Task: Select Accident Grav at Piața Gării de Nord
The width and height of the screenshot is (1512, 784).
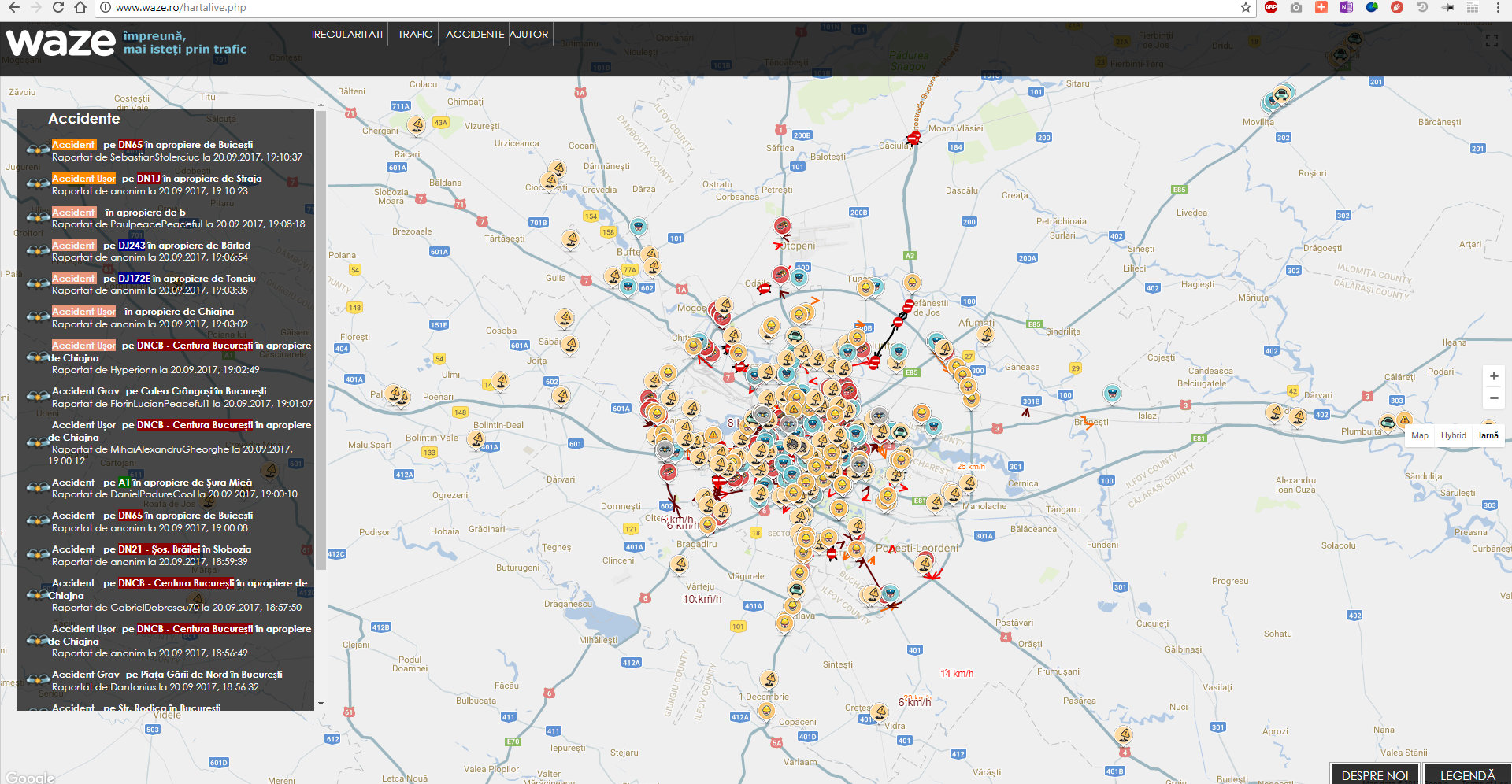Action: 171,680
